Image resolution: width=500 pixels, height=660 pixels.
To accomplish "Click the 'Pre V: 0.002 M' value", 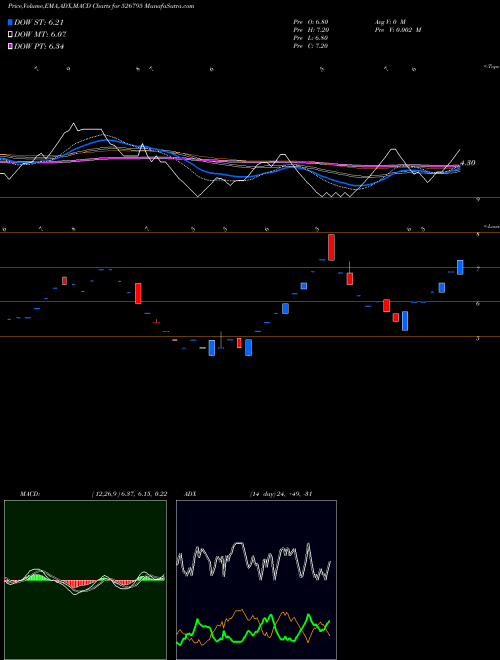I will pos(398,30).
